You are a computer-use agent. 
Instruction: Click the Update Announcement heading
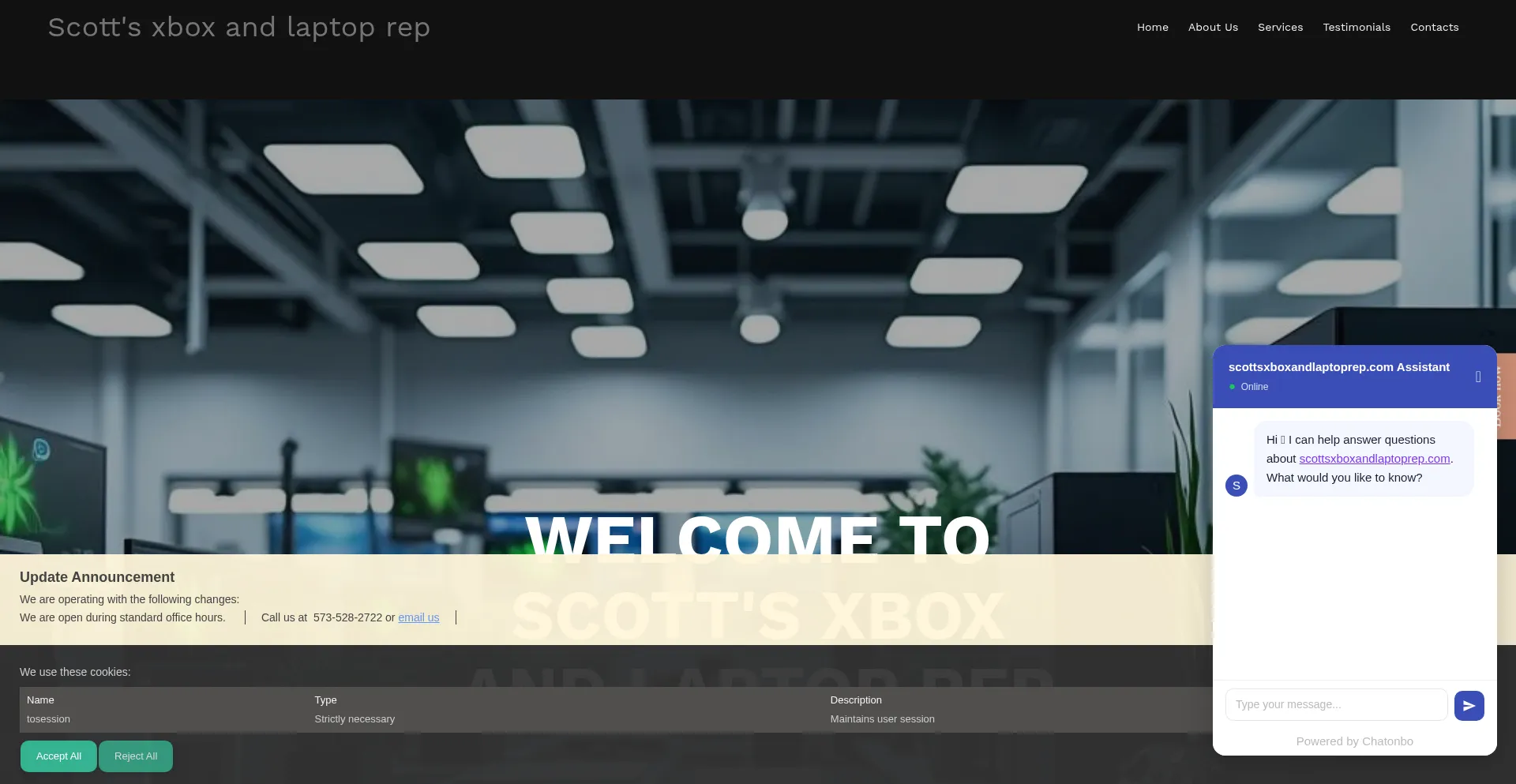tap(97, 577)
